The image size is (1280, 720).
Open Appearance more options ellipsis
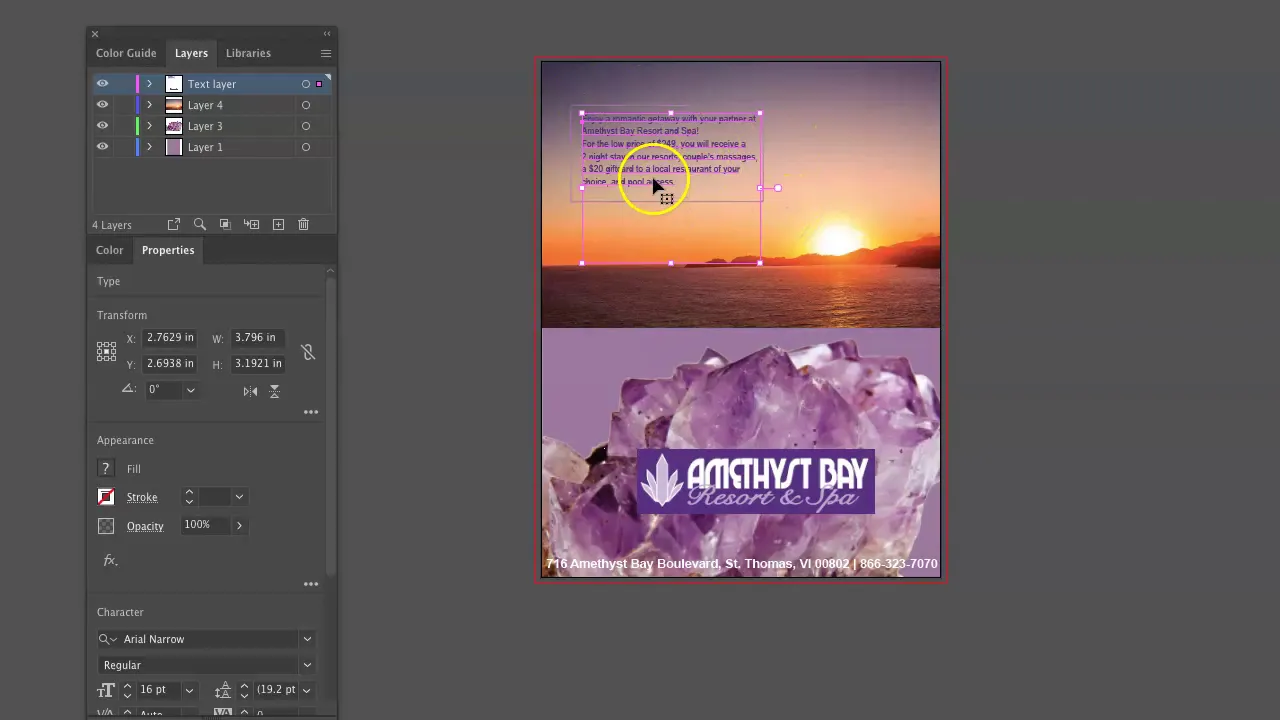coord(311,584)
